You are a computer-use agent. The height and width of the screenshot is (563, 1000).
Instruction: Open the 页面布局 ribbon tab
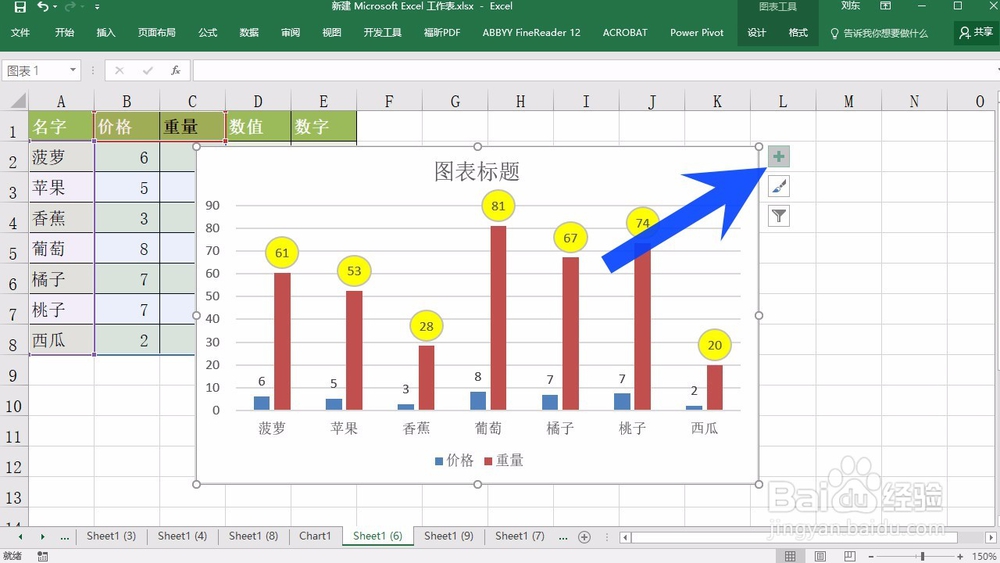tap(157, 33)
